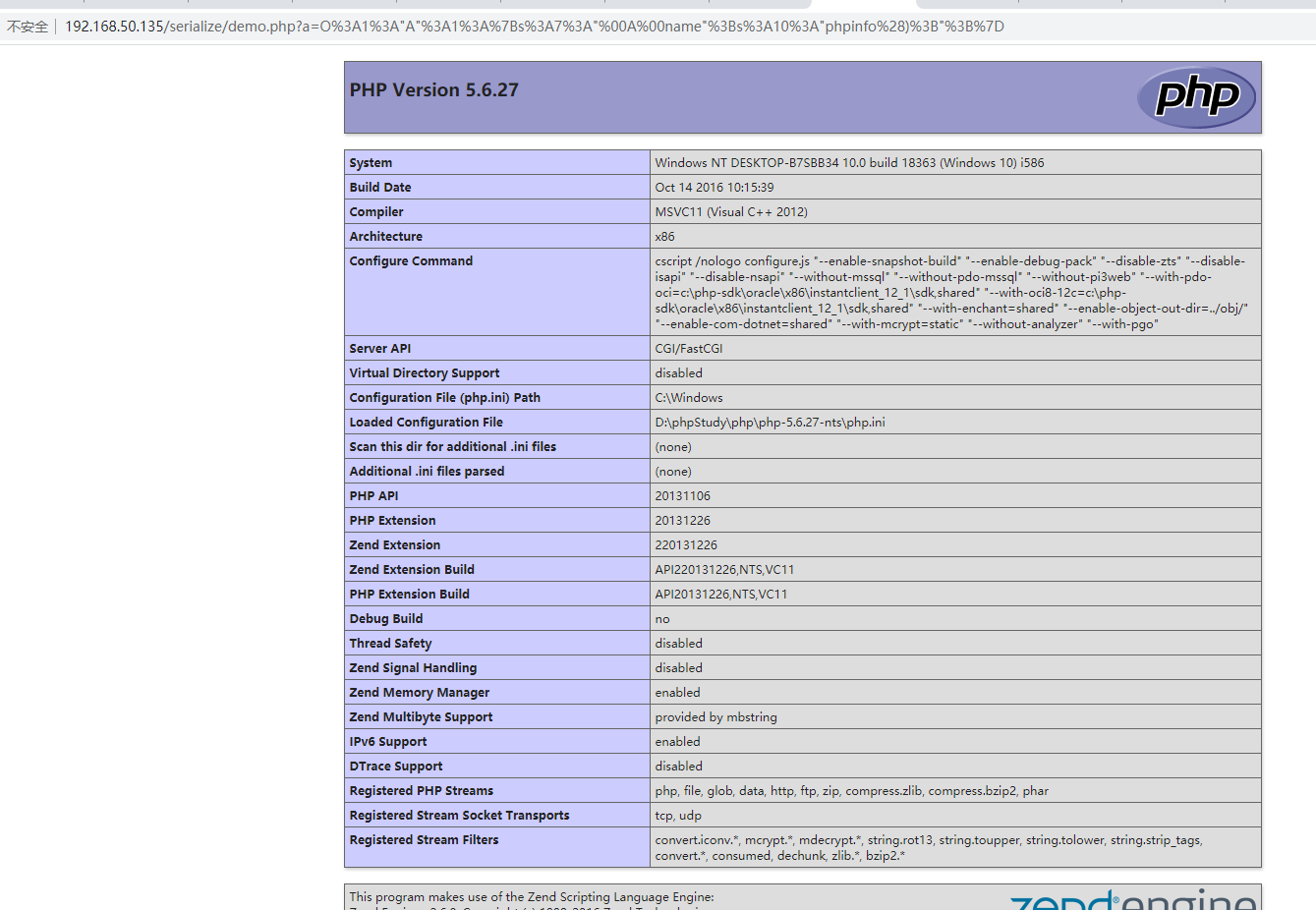Click Configuration File (php.ini) Path label
This screenshot has height=910, width=1316.
tap(445, 398)
